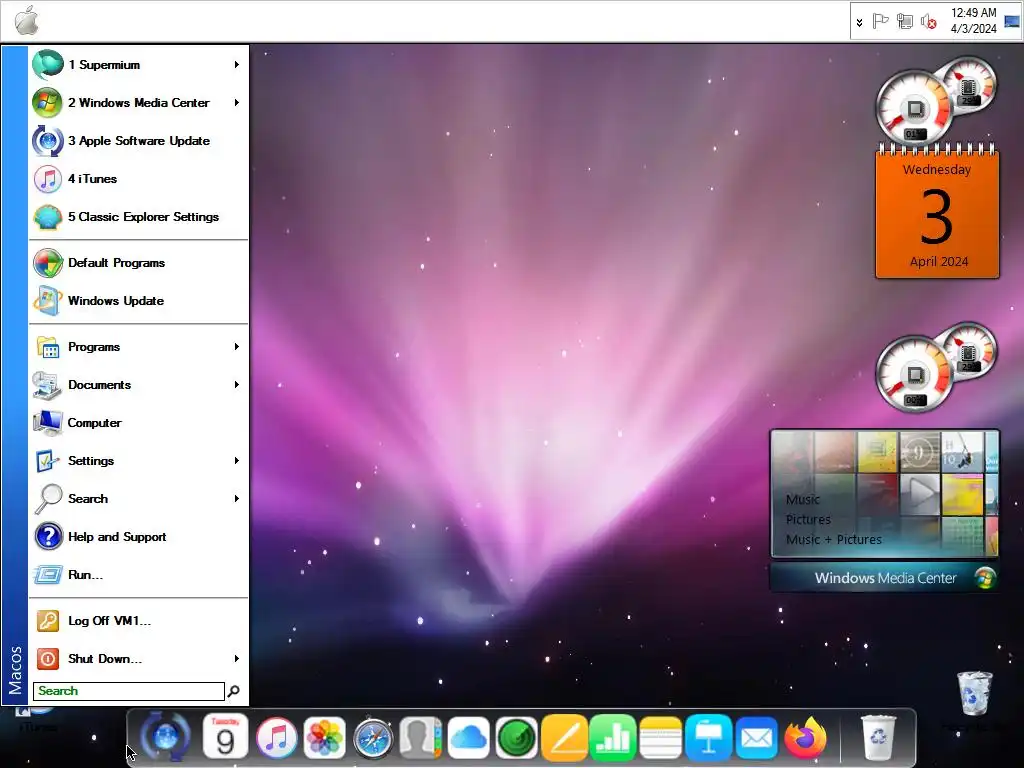Click the magnifier beside the search box
Viewport: 1024px width, 768px height.
tap(234, 691)
